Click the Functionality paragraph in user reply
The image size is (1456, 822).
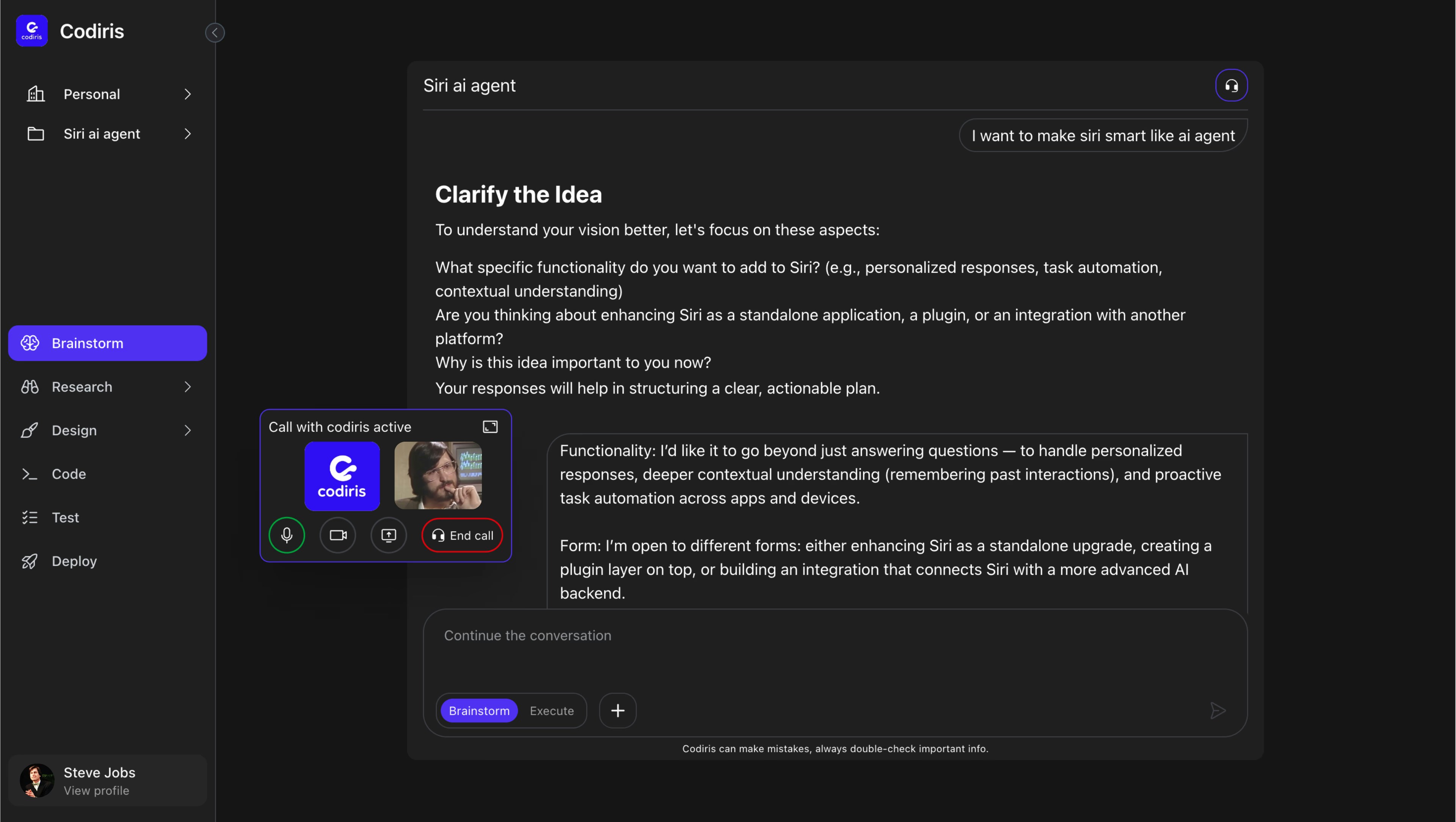[891, 474]
